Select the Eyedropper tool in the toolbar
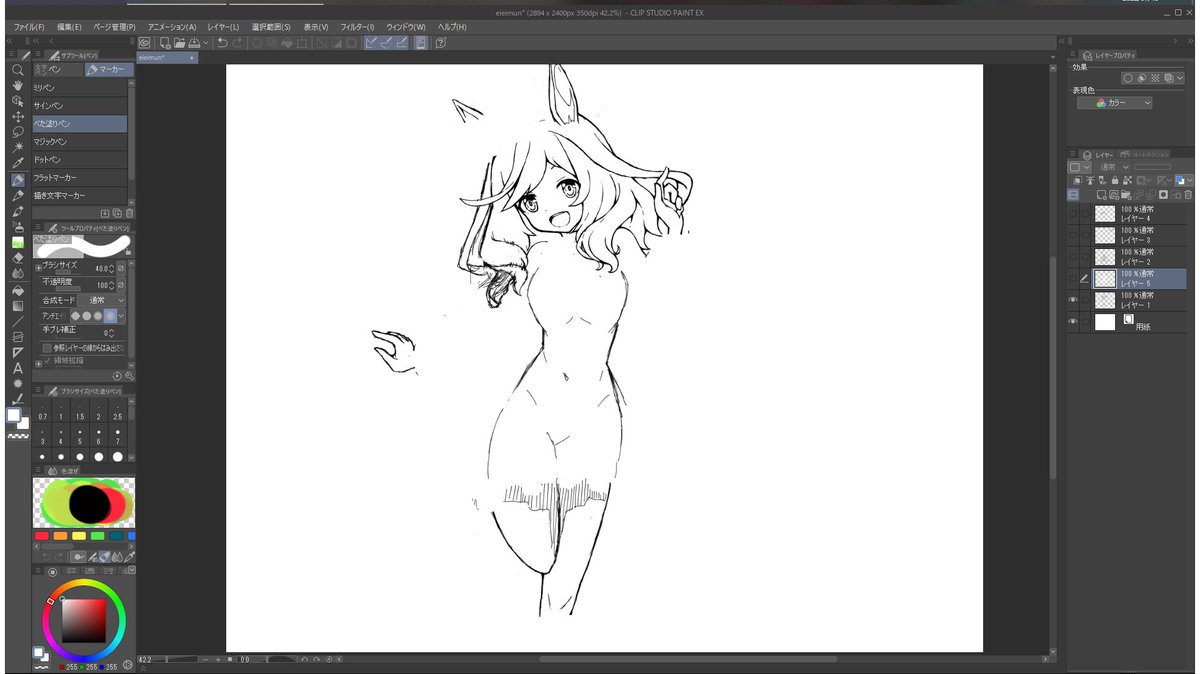Viewport: 1200px width, 674px height. 18,162
